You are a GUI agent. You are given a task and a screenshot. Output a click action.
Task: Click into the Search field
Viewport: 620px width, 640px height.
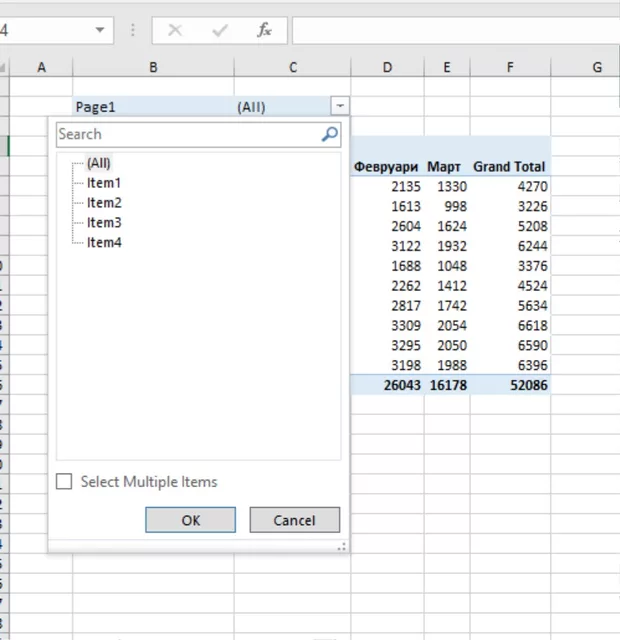[x=185, y=134]
